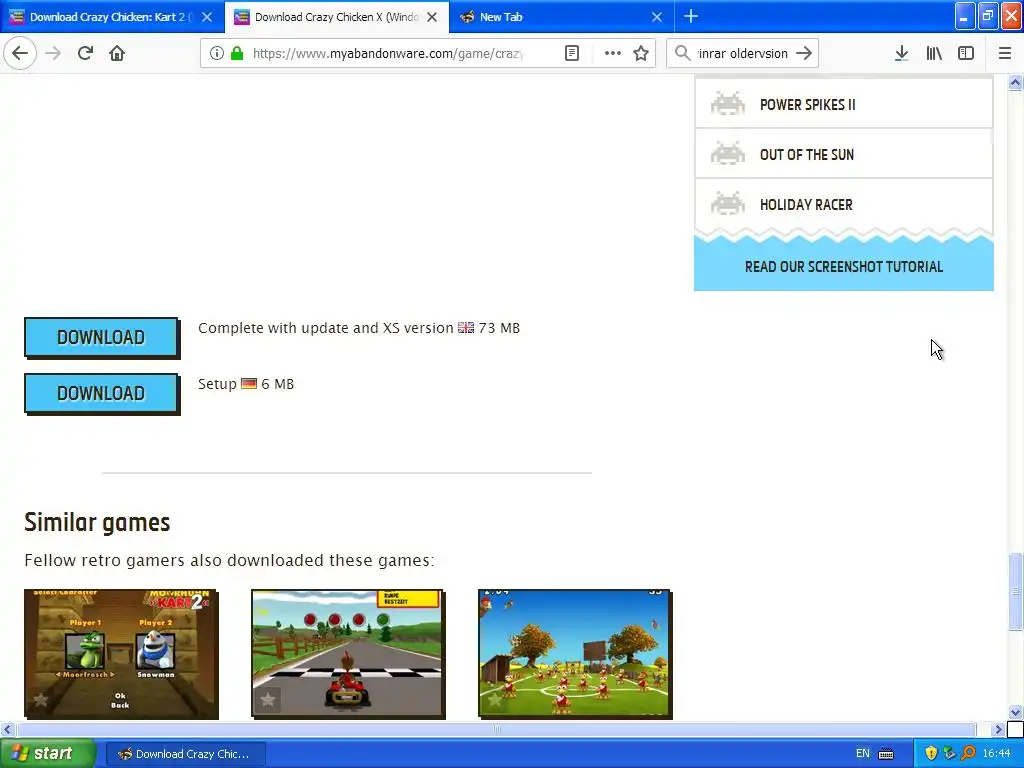Click the EN language indicator
The height and width of the screenshot is (768, 1024).
pos(862,754)
